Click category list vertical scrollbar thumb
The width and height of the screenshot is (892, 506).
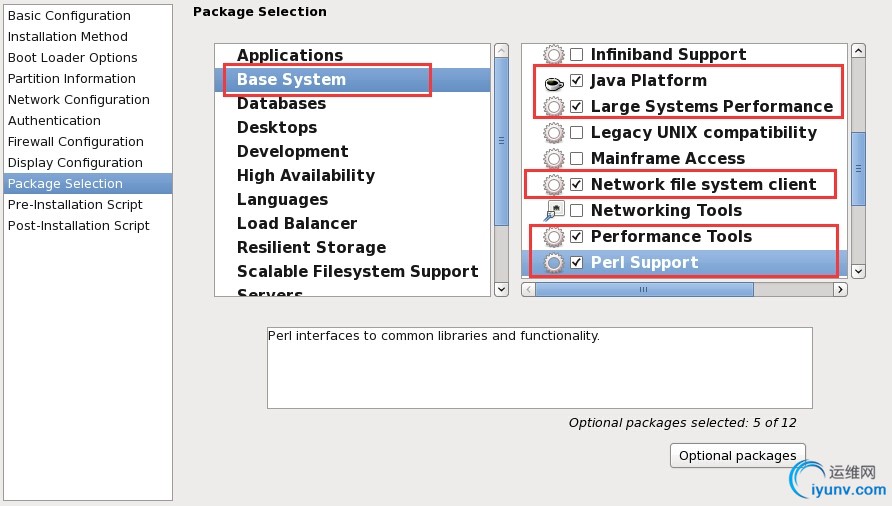(x=501, y=142)
